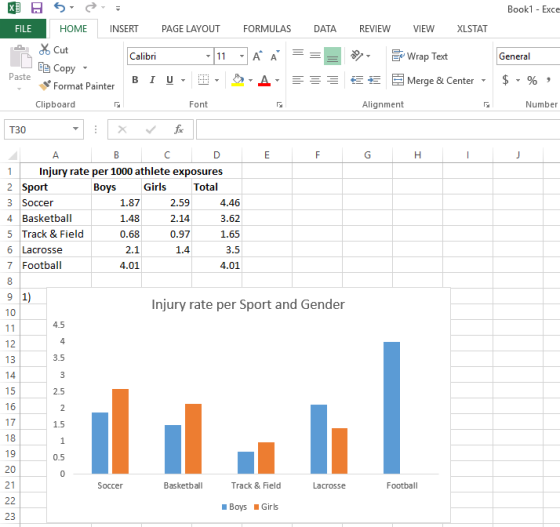
Task: Set middle vertical alignment
Action: [x=315, y=55]
